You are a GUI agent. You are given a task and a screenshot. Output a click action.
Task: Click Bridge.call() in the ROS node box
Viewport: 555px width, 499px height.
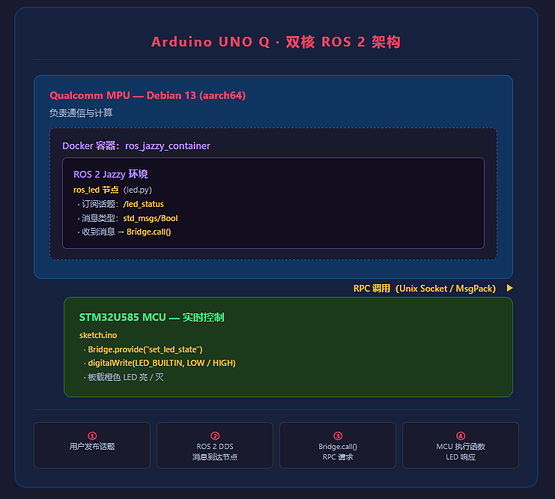149,232
